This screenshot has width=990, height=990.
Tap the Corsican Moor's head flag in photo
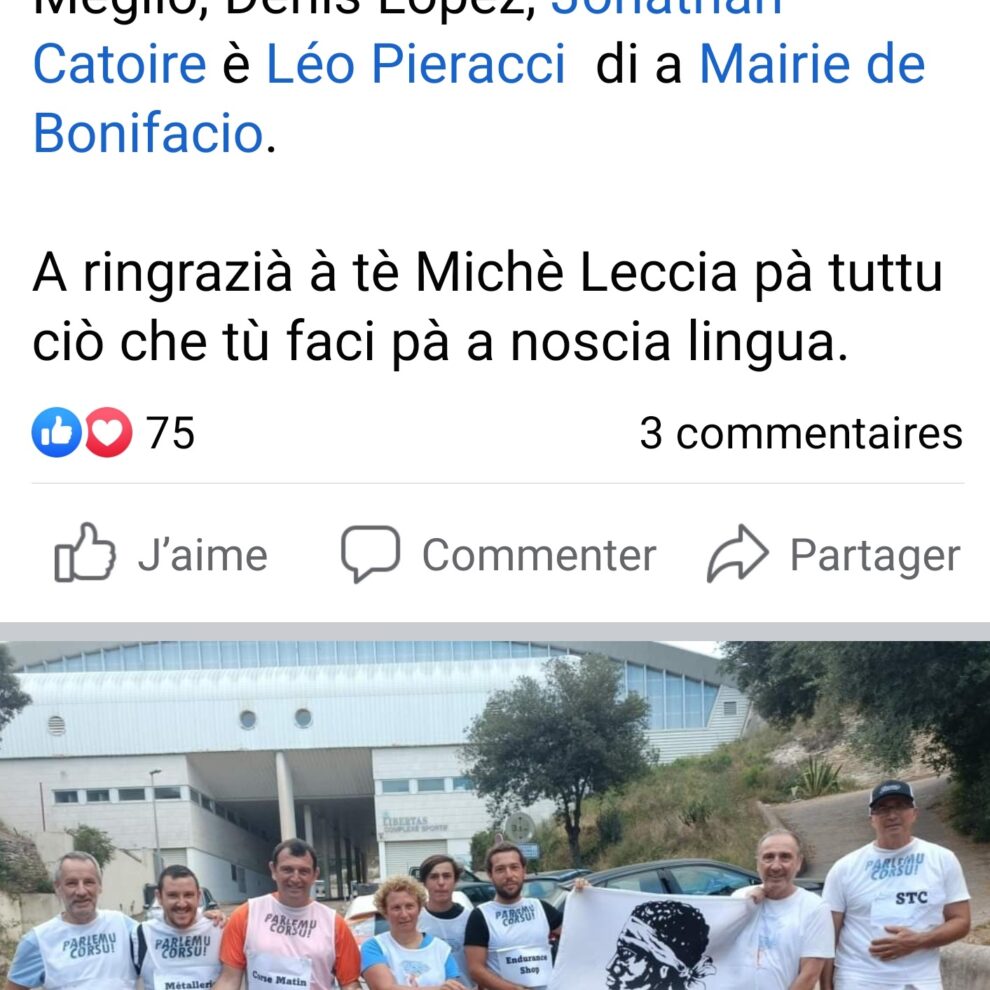coord(657,939)
